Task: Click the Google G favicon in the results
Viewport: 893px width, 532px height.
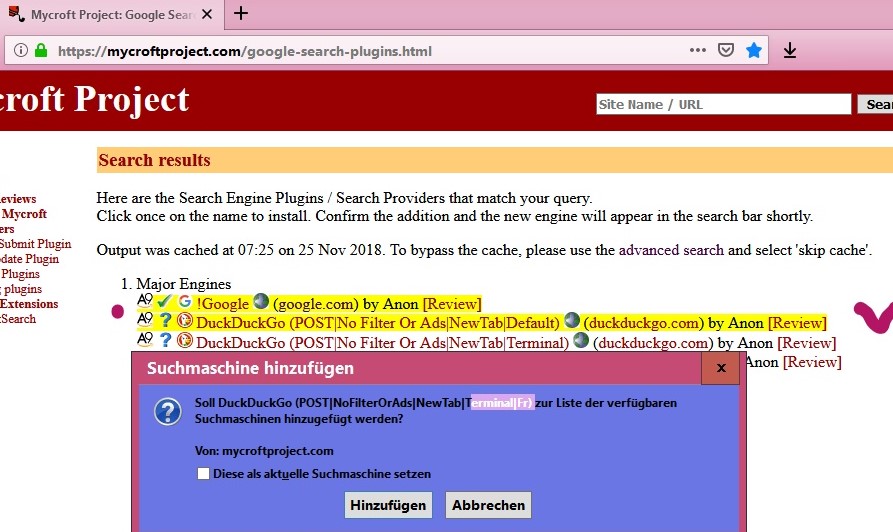Action: 185,301
